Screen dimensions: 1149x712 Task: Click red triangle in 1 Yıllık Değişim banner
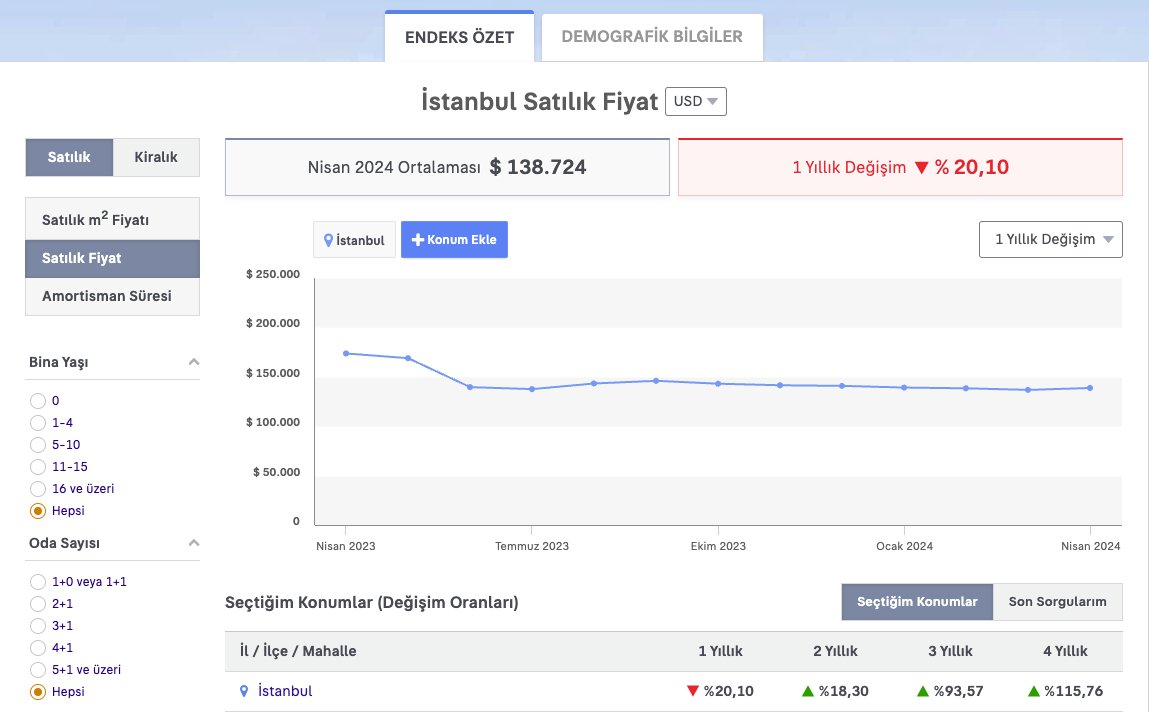pos(922,167)
